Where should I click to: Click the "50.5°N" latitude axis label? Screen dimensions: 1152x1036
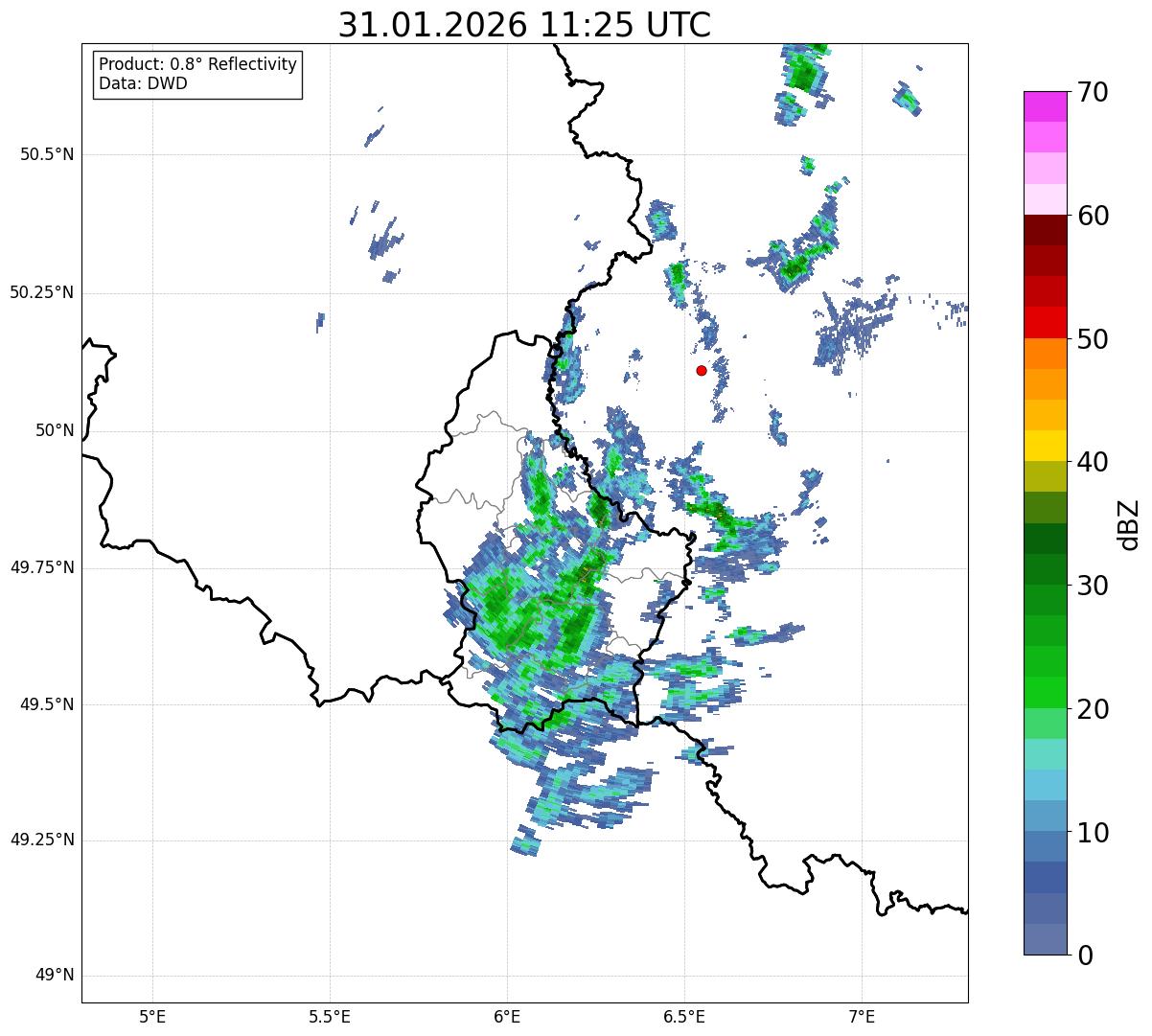[x=47, y=155]
